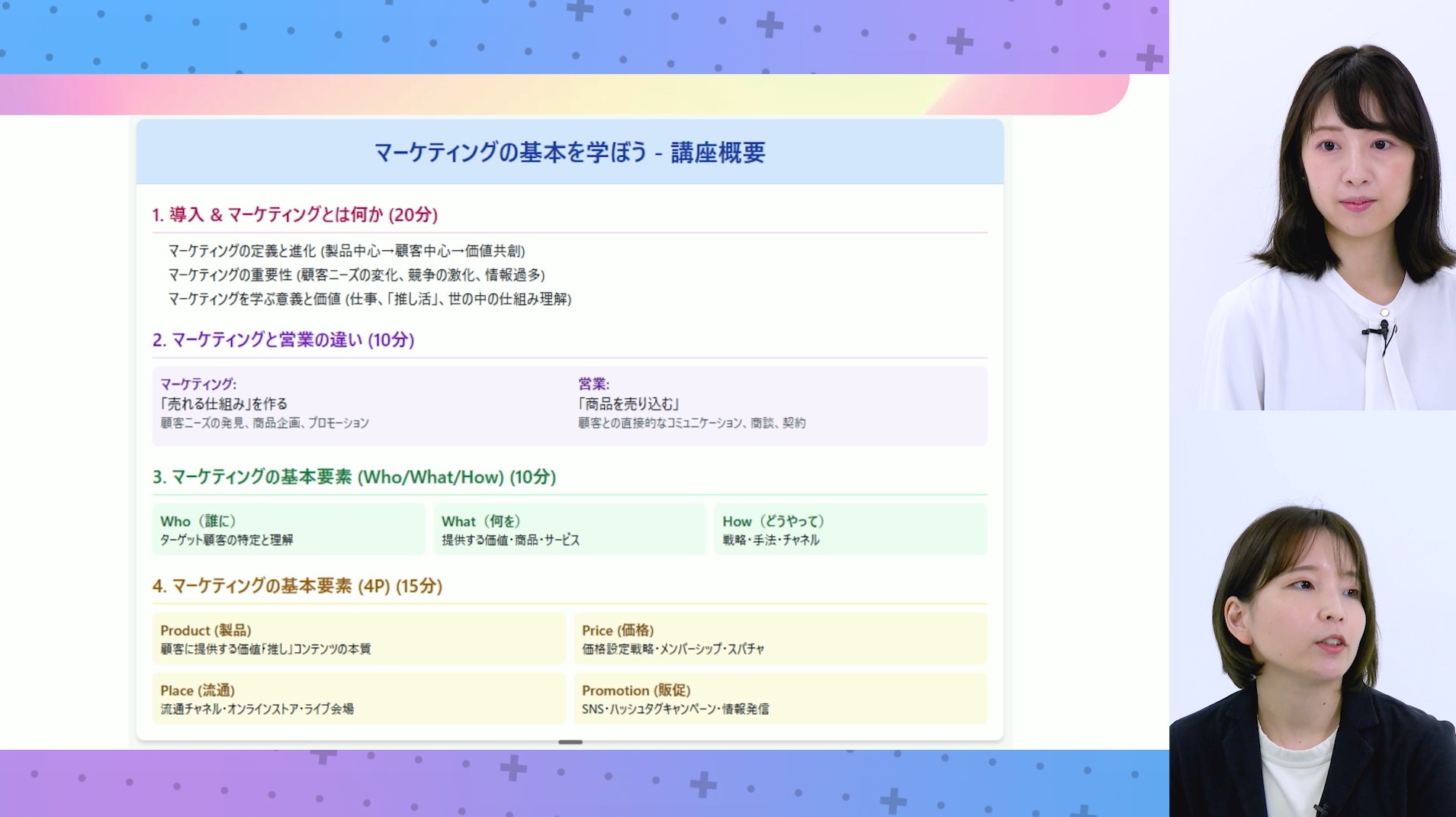This screenshot has width=1456, height=817.
Task: Click the line マーケティングの定義と進化
Action: pyautogui.click(x=347, y=251)
